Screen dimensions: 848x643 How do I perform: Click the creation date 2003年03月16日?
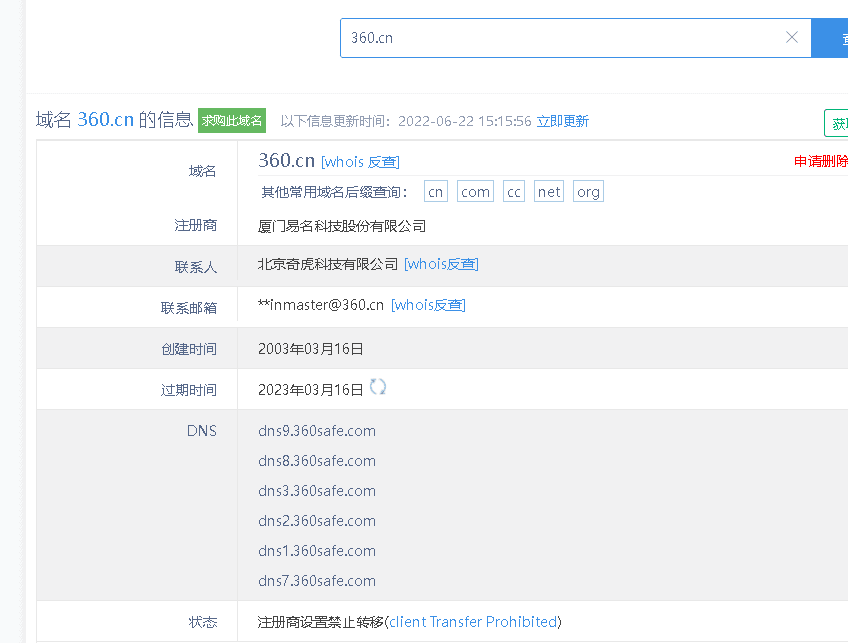[x=310, y=349]
